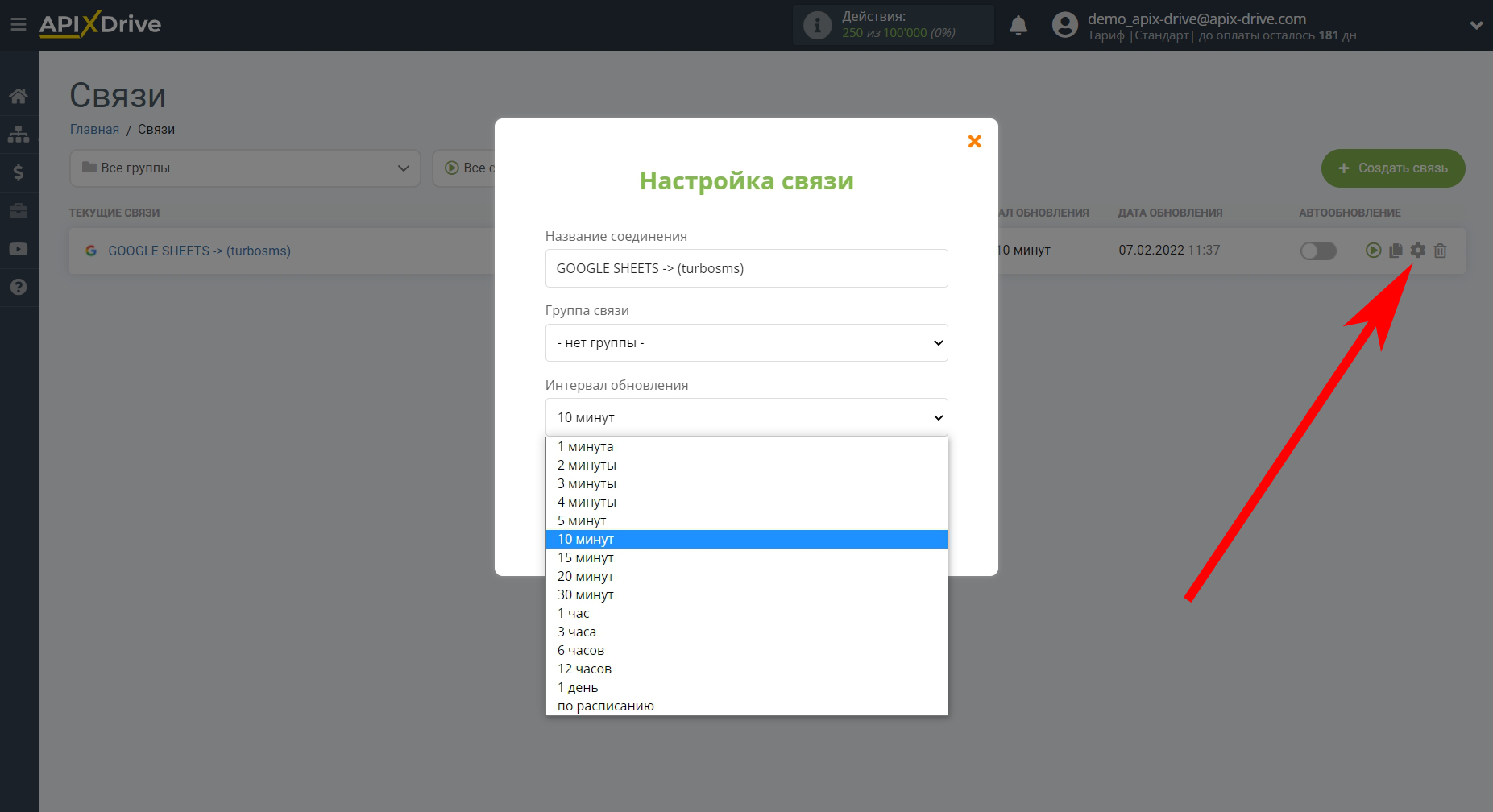Select '15 минут' interval option
Image resolution: width=1493 pixels, height=812 pixels.
746,557
